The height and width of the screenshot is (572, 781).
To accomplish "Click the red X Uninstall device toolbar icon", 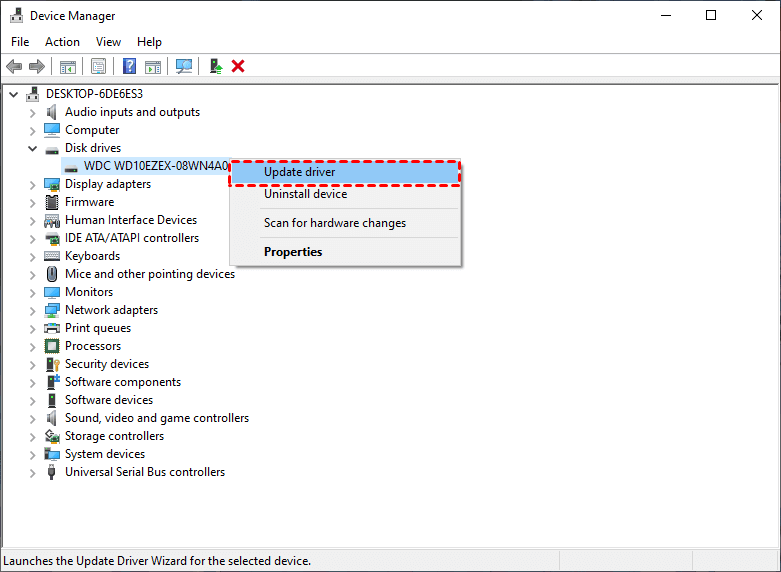I will pyautogui.click(x=238, y=66).
